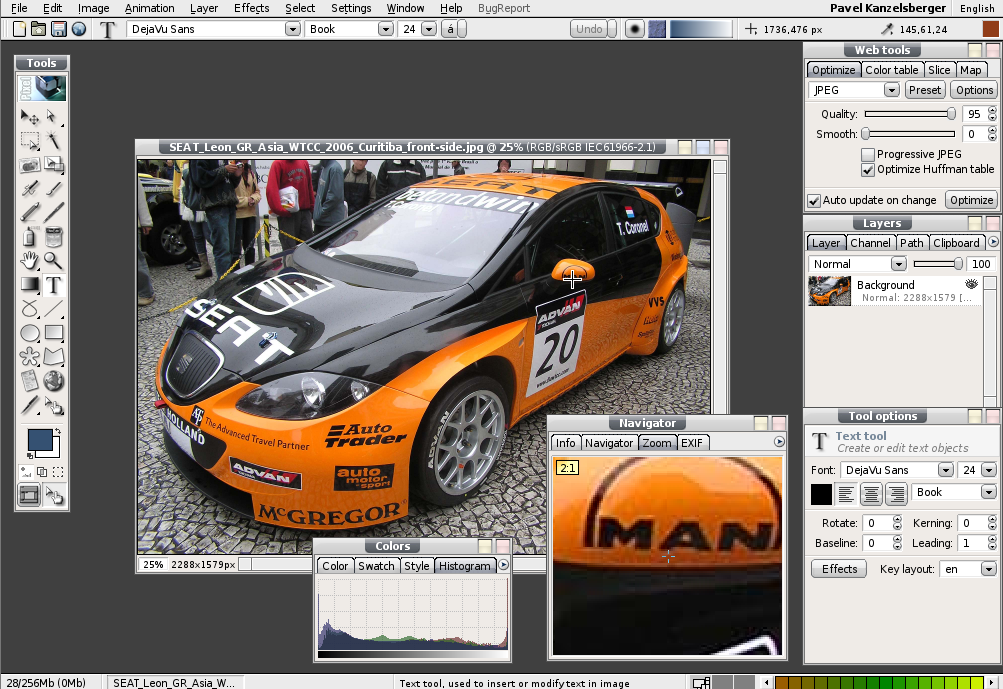This screenshot has width=1003, height=689.
Task: Click the Preset button
Action: (x=925, y=90)
